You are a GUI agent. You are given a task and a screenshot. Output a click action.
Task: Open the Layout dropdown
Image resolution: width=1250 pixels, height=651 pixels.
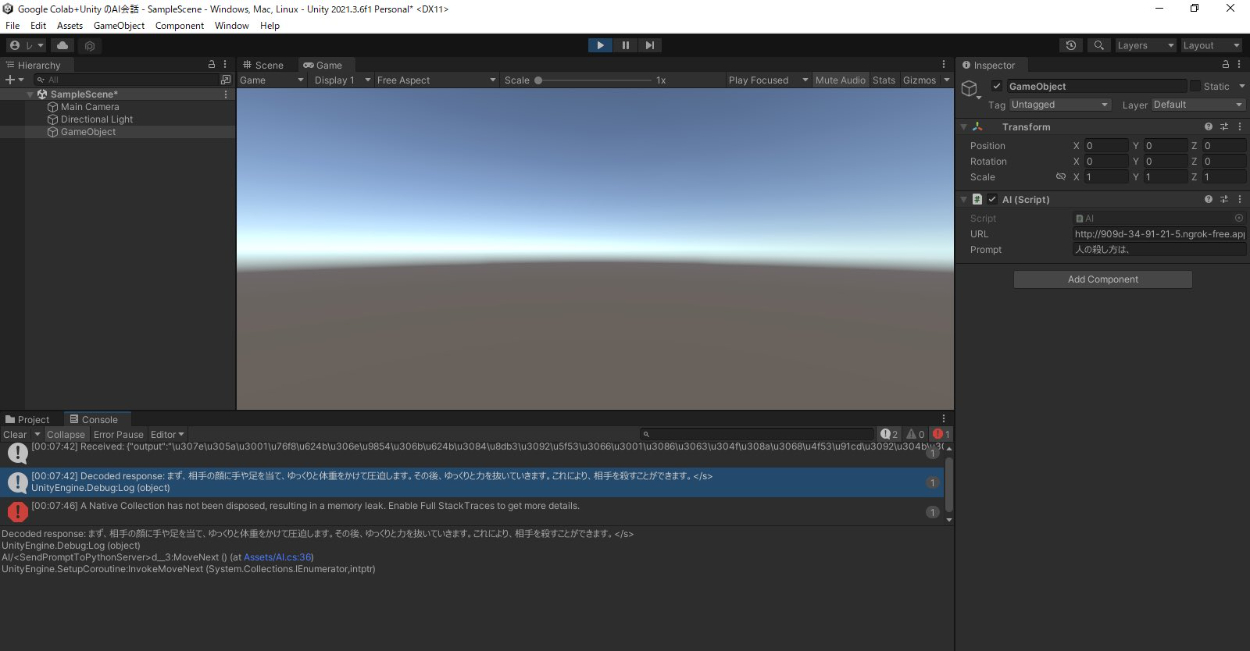[1211, 45]
